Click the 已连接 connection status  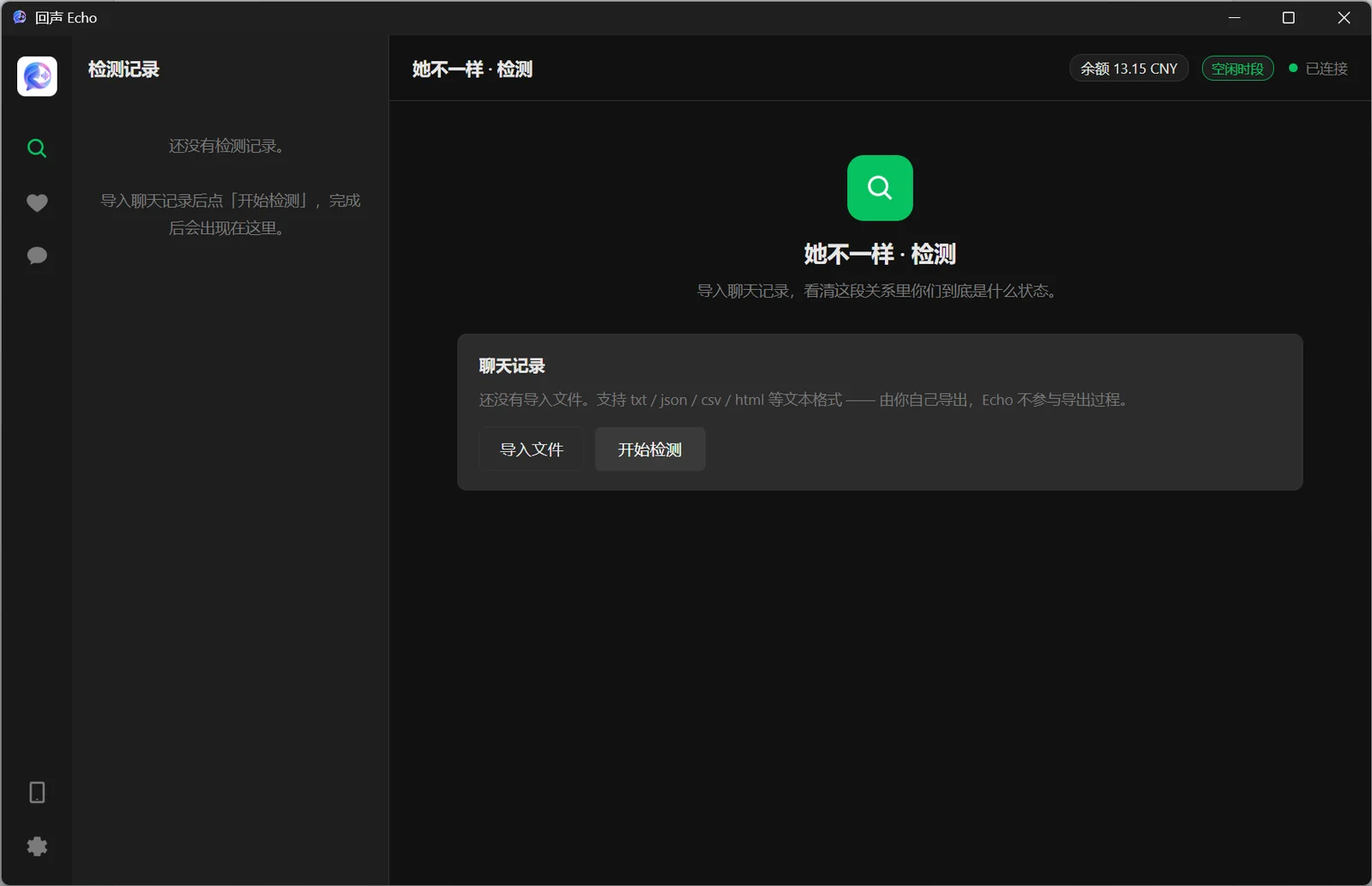(1319, 69)
